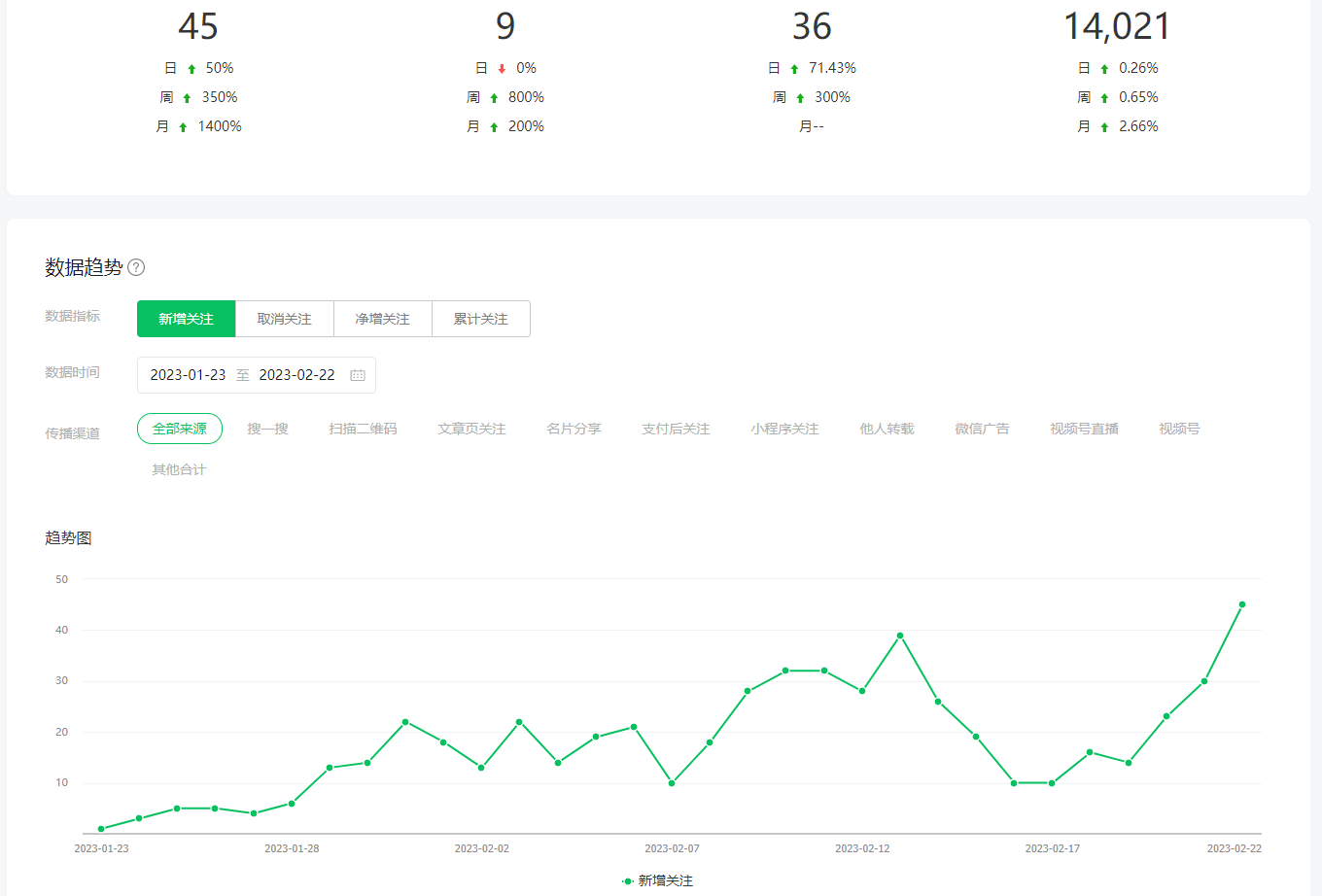The width and height of the screenshot is (1322, 896).
Task: Open the 累计关注 metric tab
Action: click(480, 319)
